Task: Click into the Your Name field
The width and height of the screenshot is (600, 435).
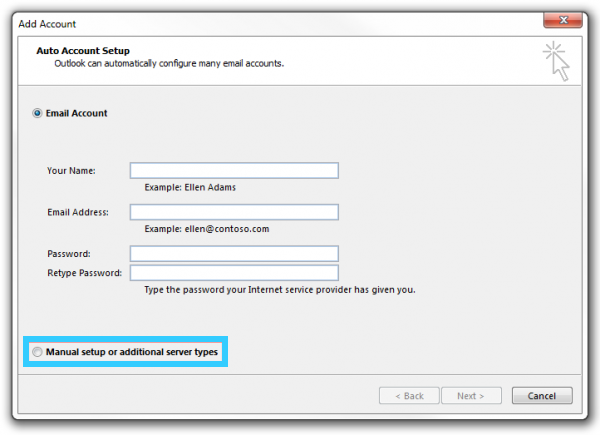Action: 234,171
